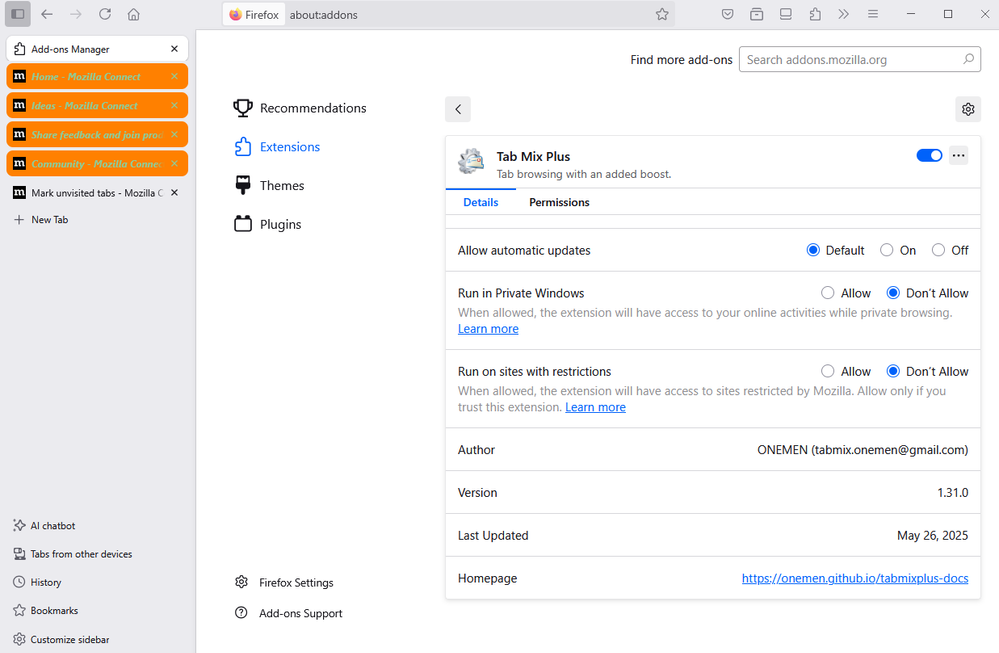Select the Details tab
The width and height of the screenshot is (999, 653).
481,202
